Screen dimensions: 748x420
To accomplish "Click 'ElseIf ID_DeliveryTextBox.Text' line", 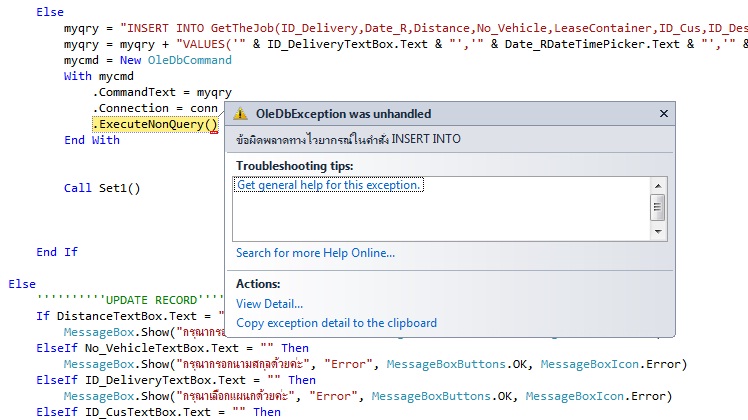I will (176, 380).
